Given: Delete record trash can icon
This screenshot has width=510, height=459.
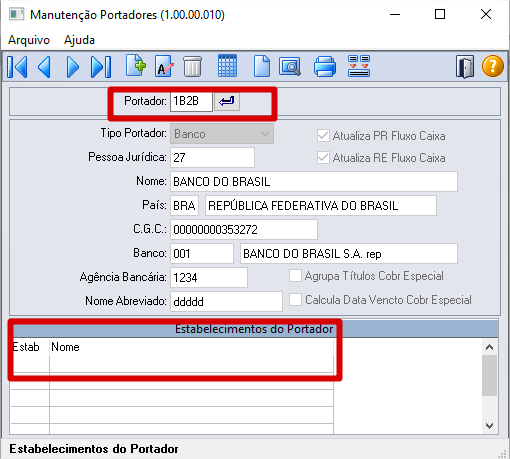Looking at the screenshot, I should click(192, 66).
